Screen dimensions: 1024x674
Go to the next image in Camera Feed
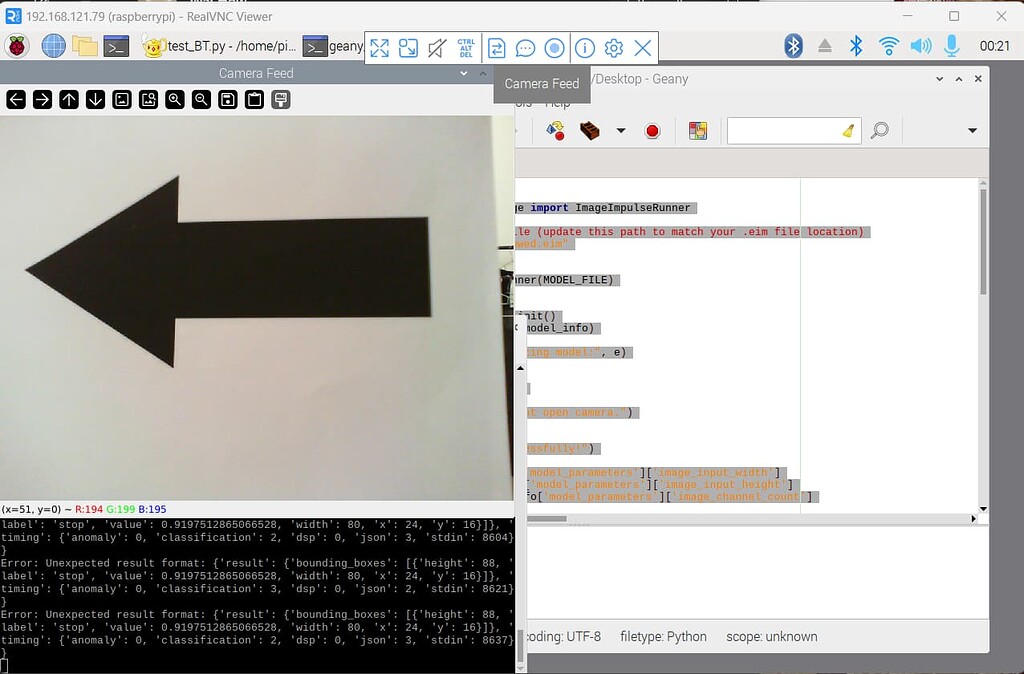(x=43, y=100)
